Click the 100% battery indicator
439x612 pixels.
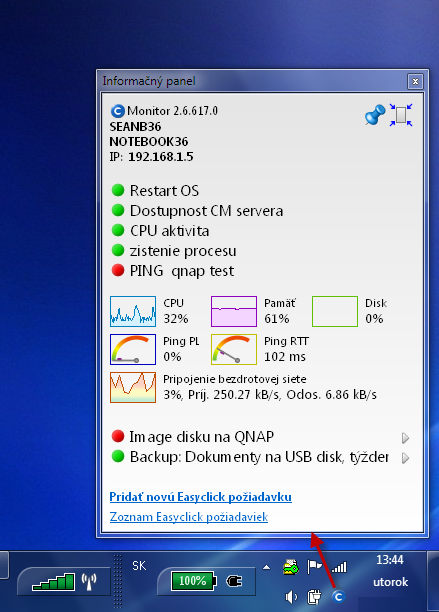[x=193, y=581]
